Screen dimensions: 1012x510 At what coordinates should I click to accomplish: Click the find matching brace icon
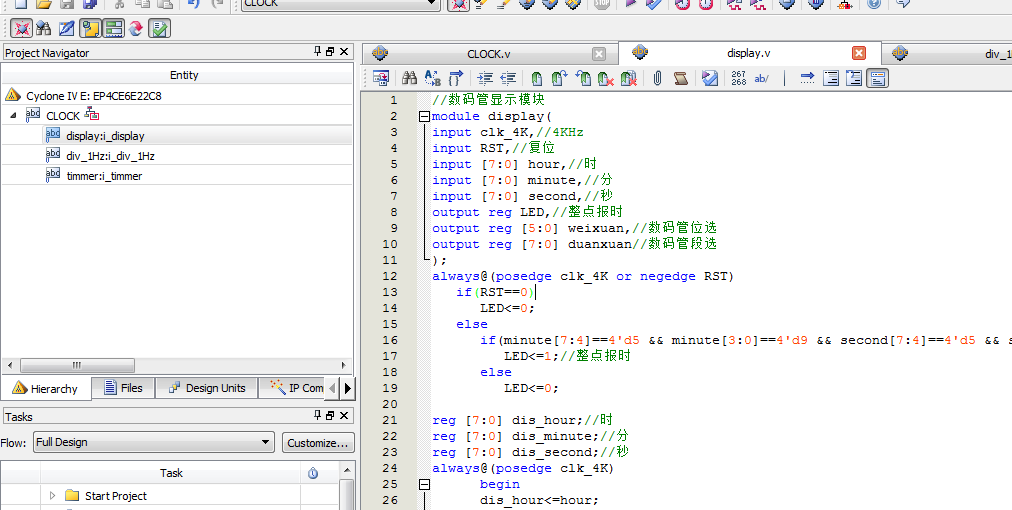tap(456, 78)
